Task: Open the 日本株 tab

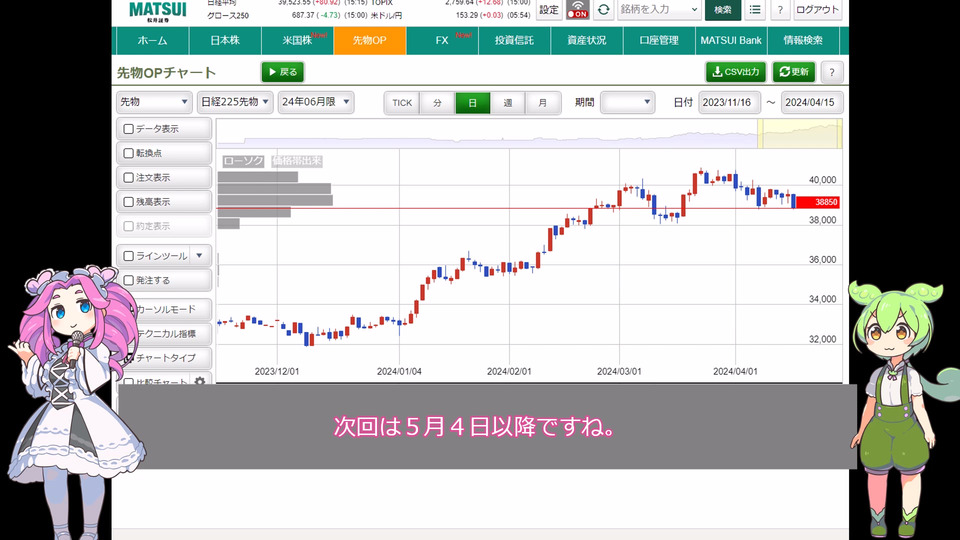Action: [225, 40]
